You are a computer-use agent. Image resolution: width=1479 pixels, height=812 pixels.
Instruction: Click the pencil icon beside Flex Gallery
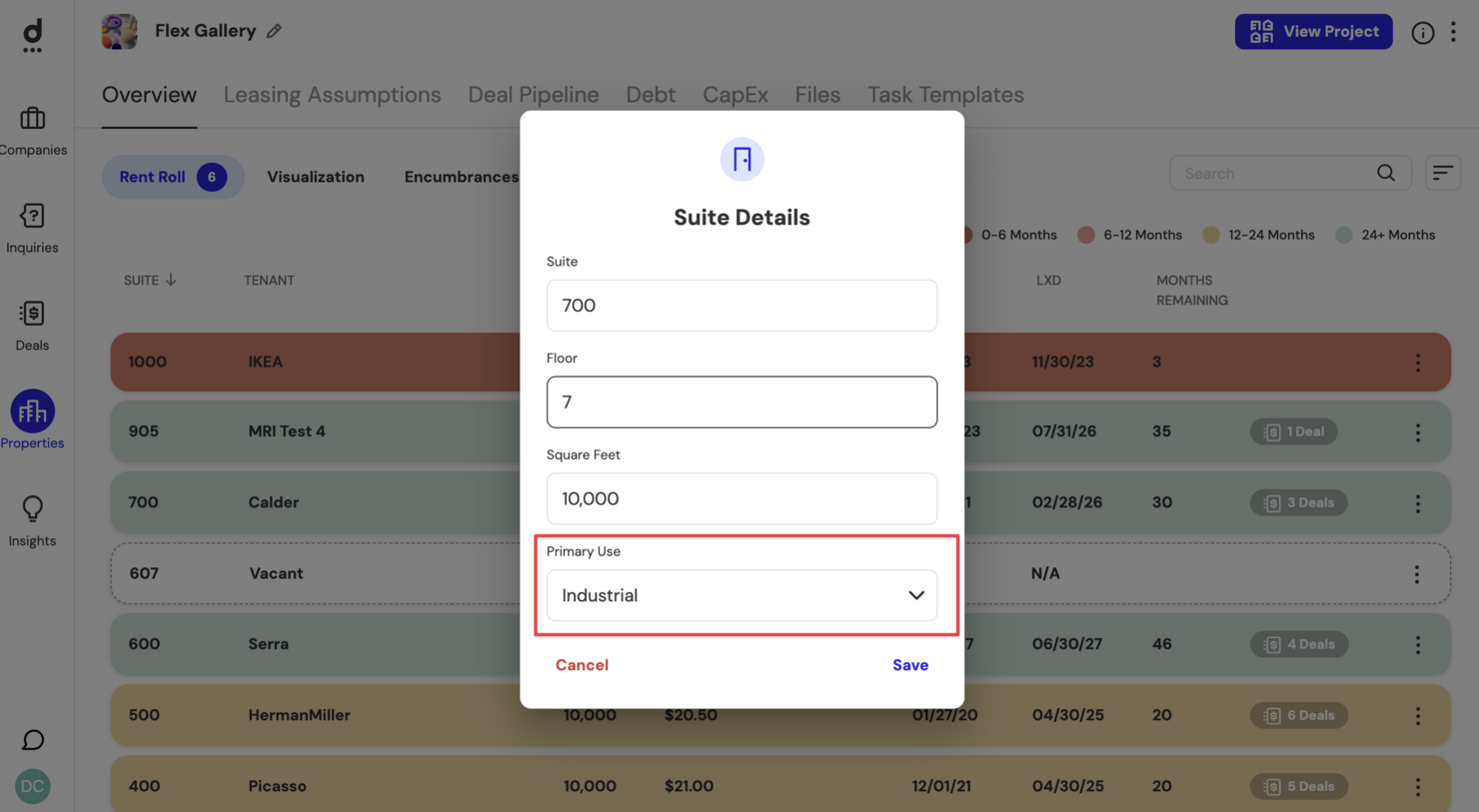coord(274,31)
